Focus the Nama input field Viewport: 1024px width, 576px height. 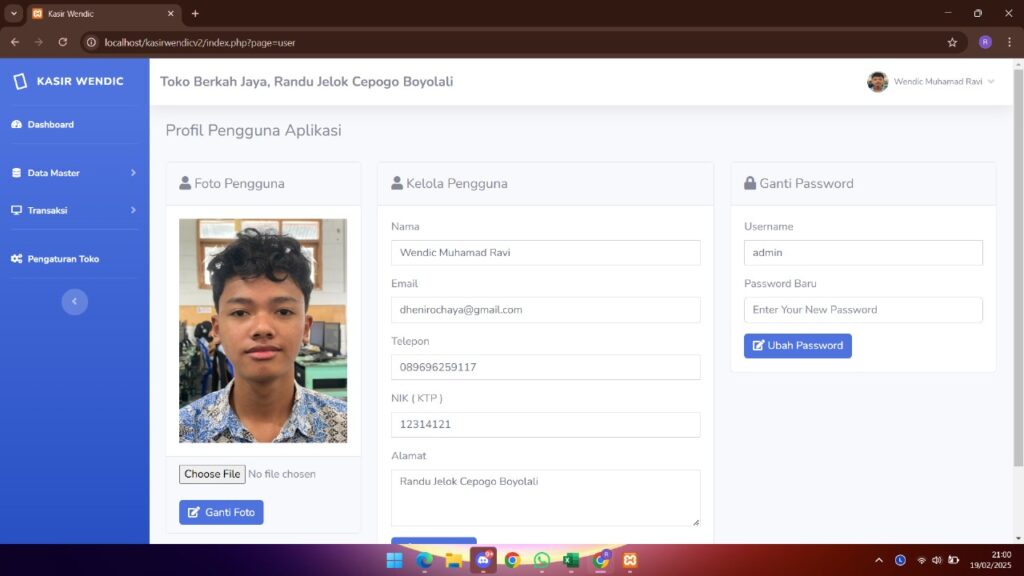(x=545, y=253)
